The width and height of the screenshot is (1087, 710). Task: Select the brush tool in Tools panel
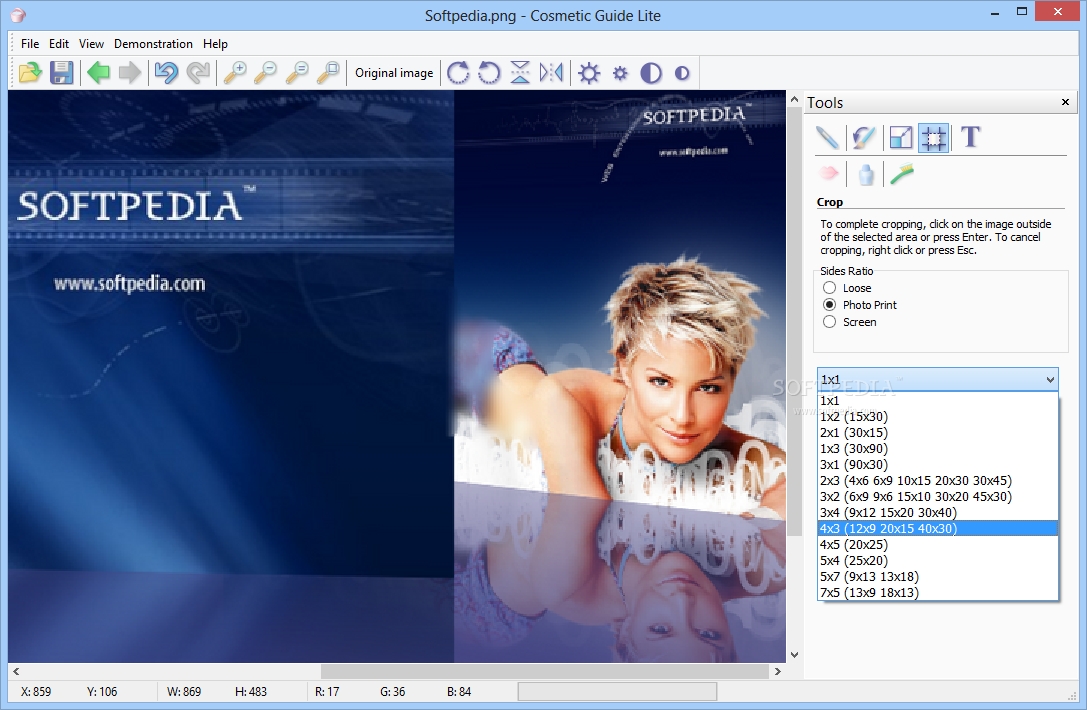[864, 137]
